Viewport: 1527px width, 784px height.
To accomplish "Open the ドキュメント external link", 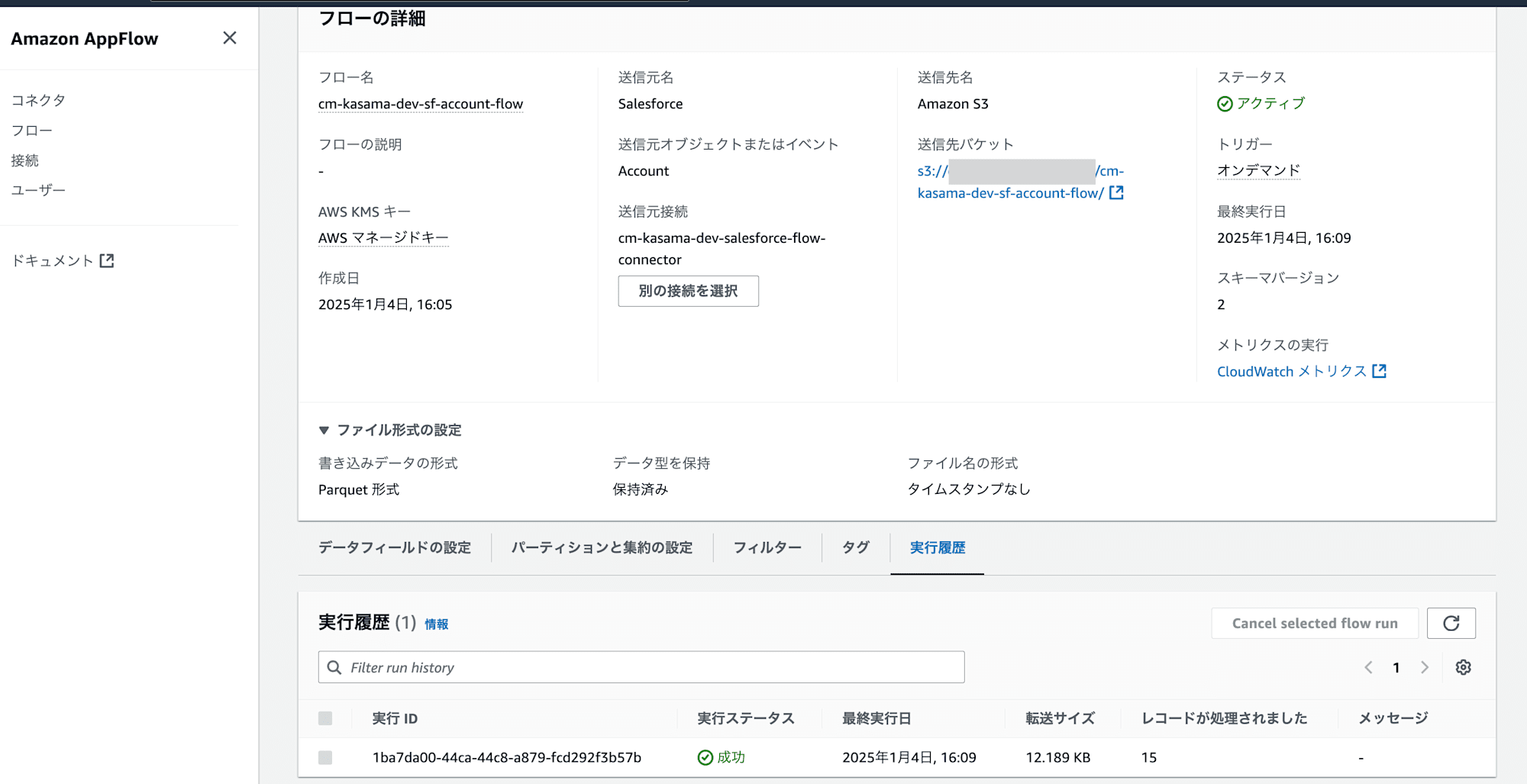I will click(x=63, y=261).
